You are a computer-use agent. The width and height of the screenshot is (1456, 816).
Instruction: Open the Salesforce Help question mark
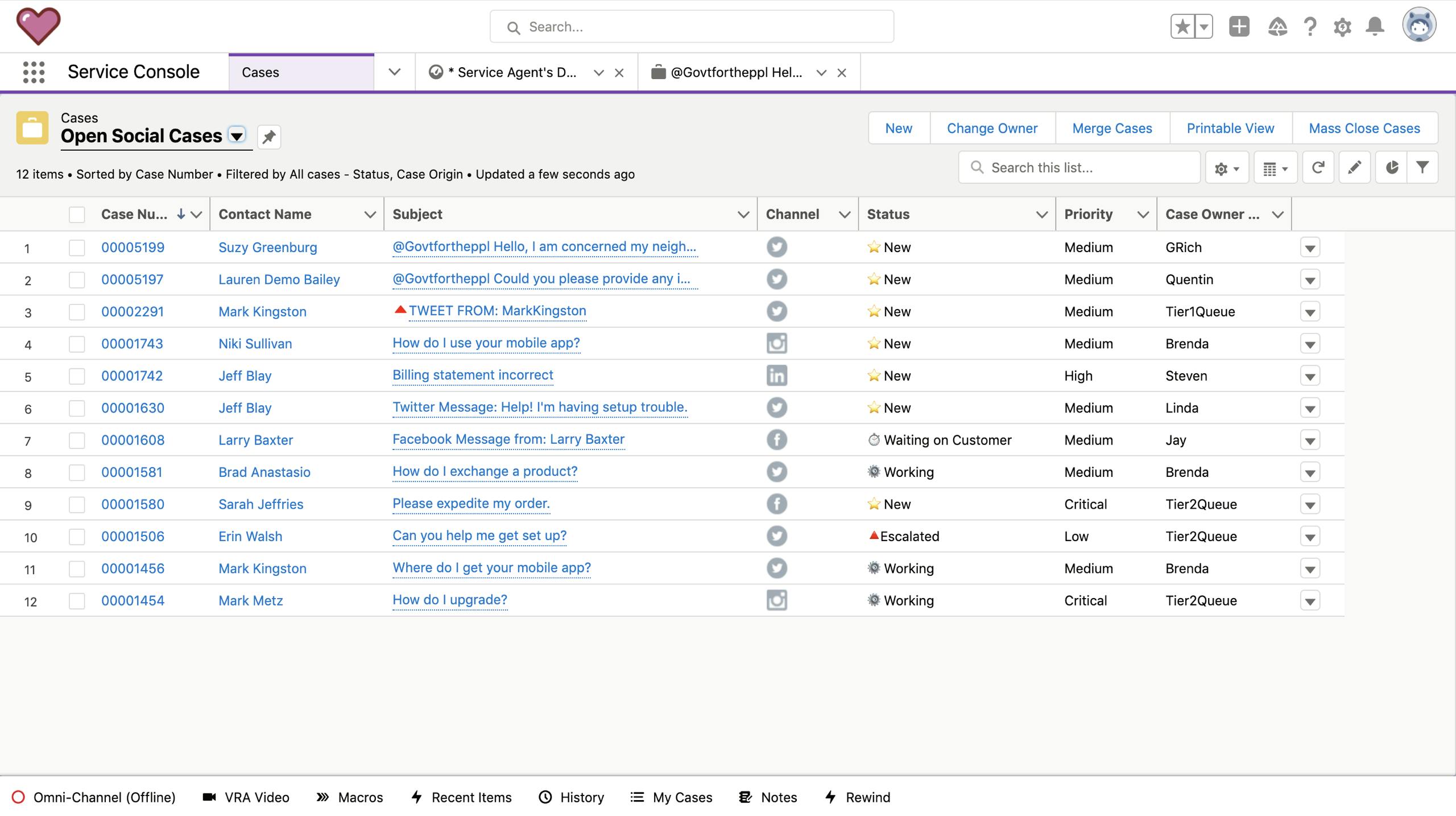click(x=1310, y=26)
